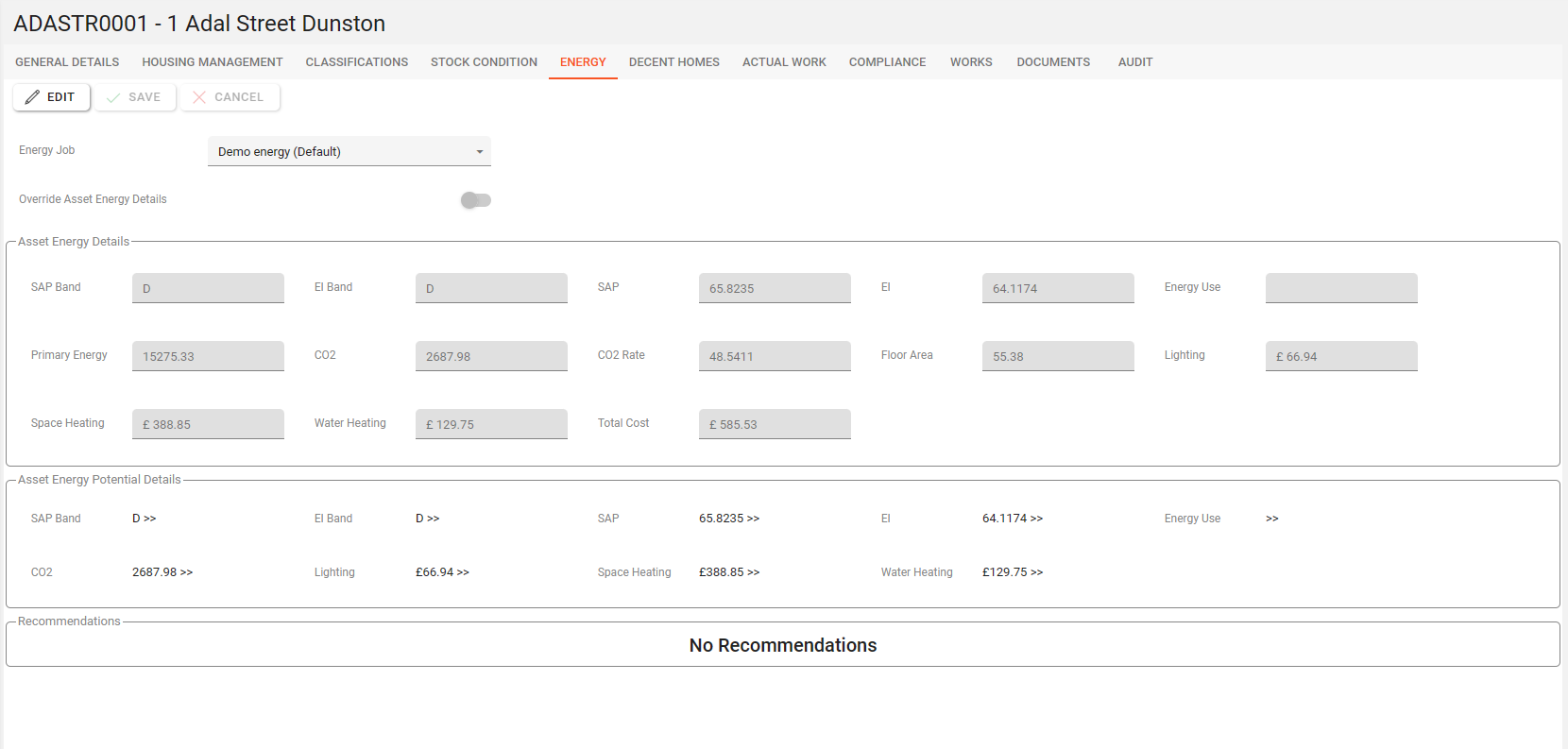
Task: Click the potential SAP value 65.8235 >>
Action: click(729, 519)
